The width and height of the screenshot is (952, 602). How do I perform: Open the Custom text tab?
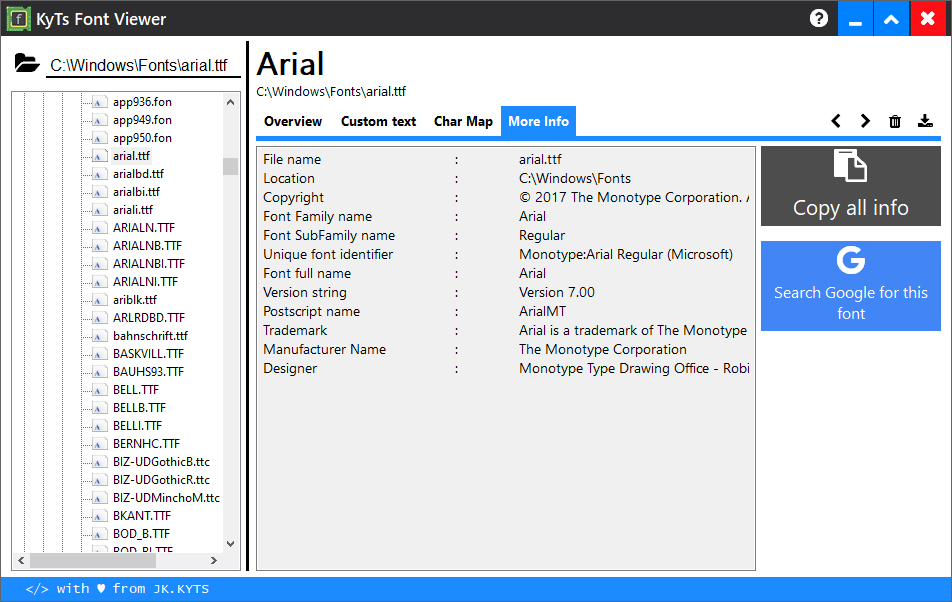pos(378,121)
